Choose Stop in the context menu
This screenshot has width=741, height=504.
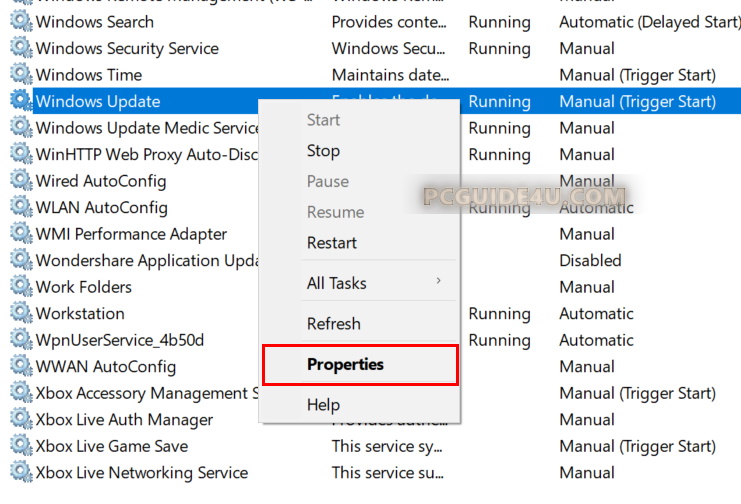pyautogui.click(x=323, y=151)
